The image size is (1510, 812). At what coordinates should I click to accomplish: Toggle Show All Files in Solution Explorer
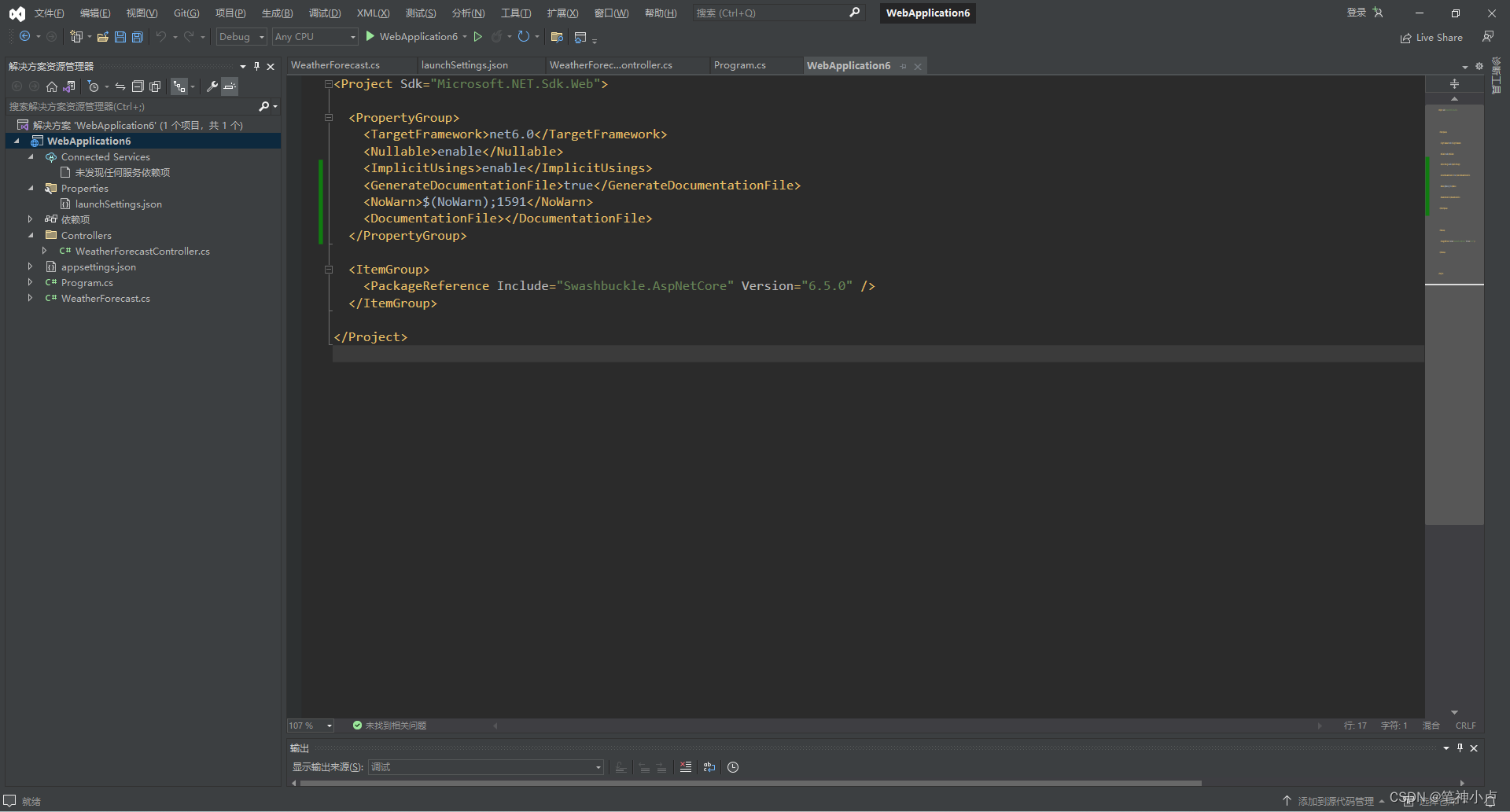(x=155, y=86)
